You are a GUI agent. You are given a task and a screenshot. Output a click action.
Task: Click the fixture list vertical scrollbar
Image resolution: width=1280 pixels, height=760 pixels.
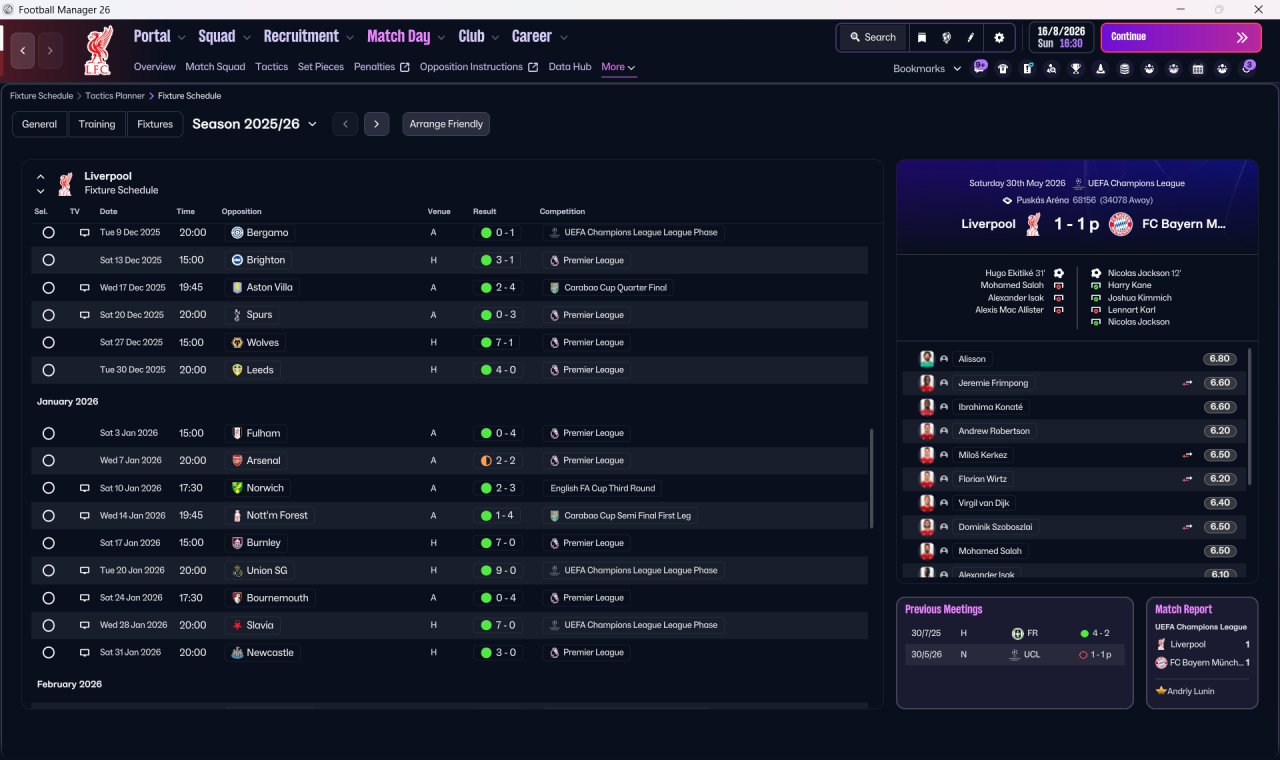coord(872,480)
